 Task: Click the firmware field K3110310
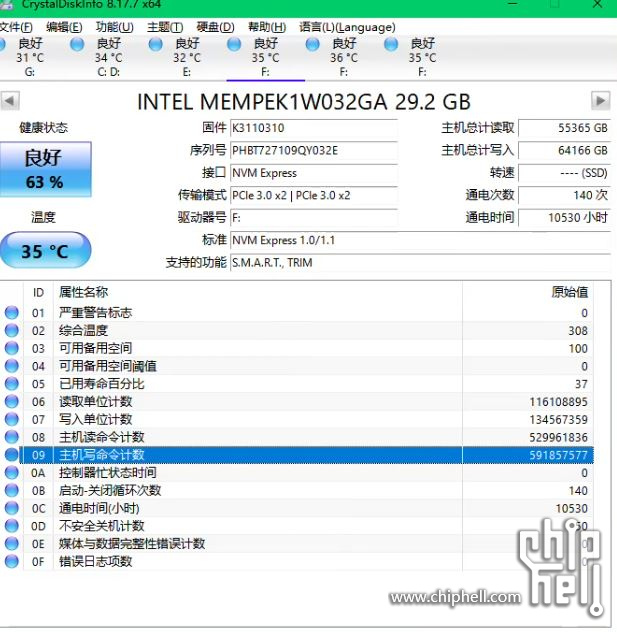tap(314, 128)
